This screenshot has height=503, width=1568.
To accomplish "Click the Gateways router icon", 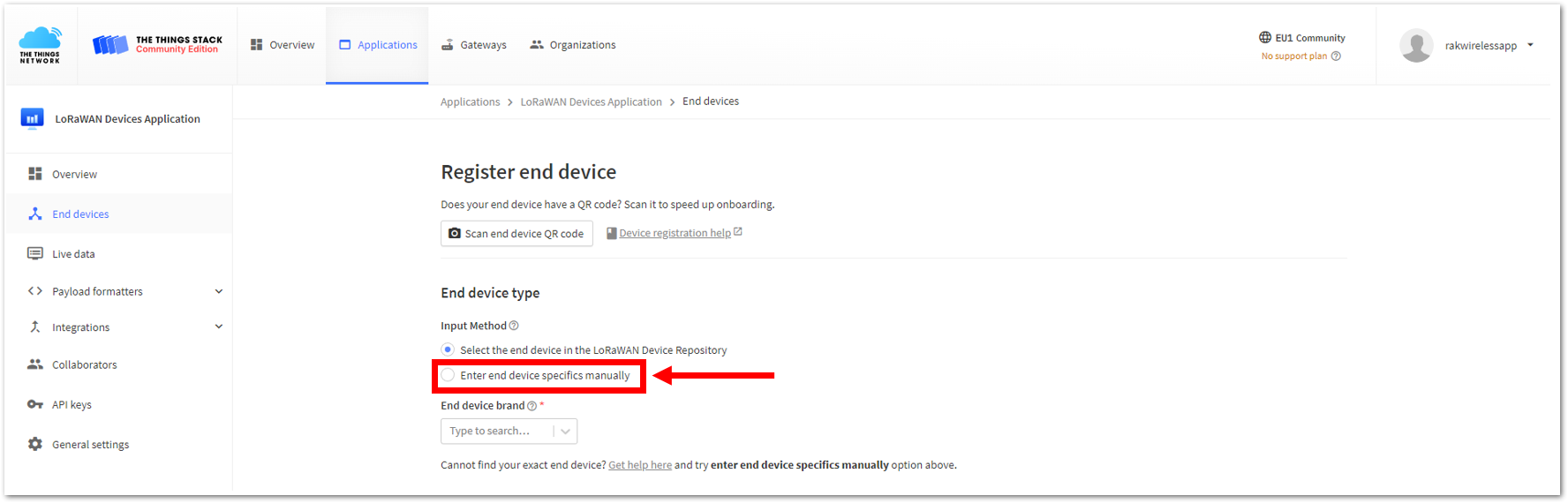I will click(x=448, y=44).
